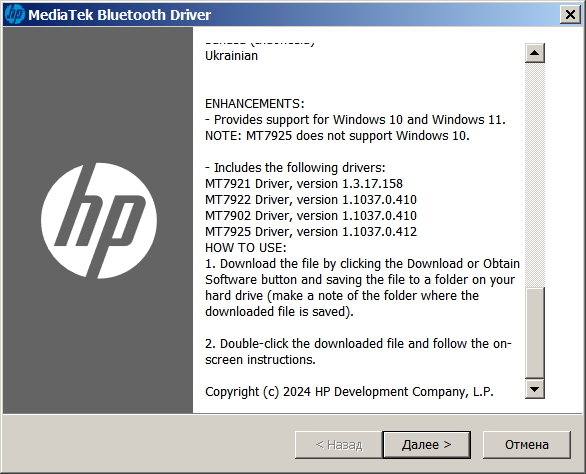Click the ENHANCEMENTS: heading in the notes
This screenshot has width=586, height=474.
[255, 104]
